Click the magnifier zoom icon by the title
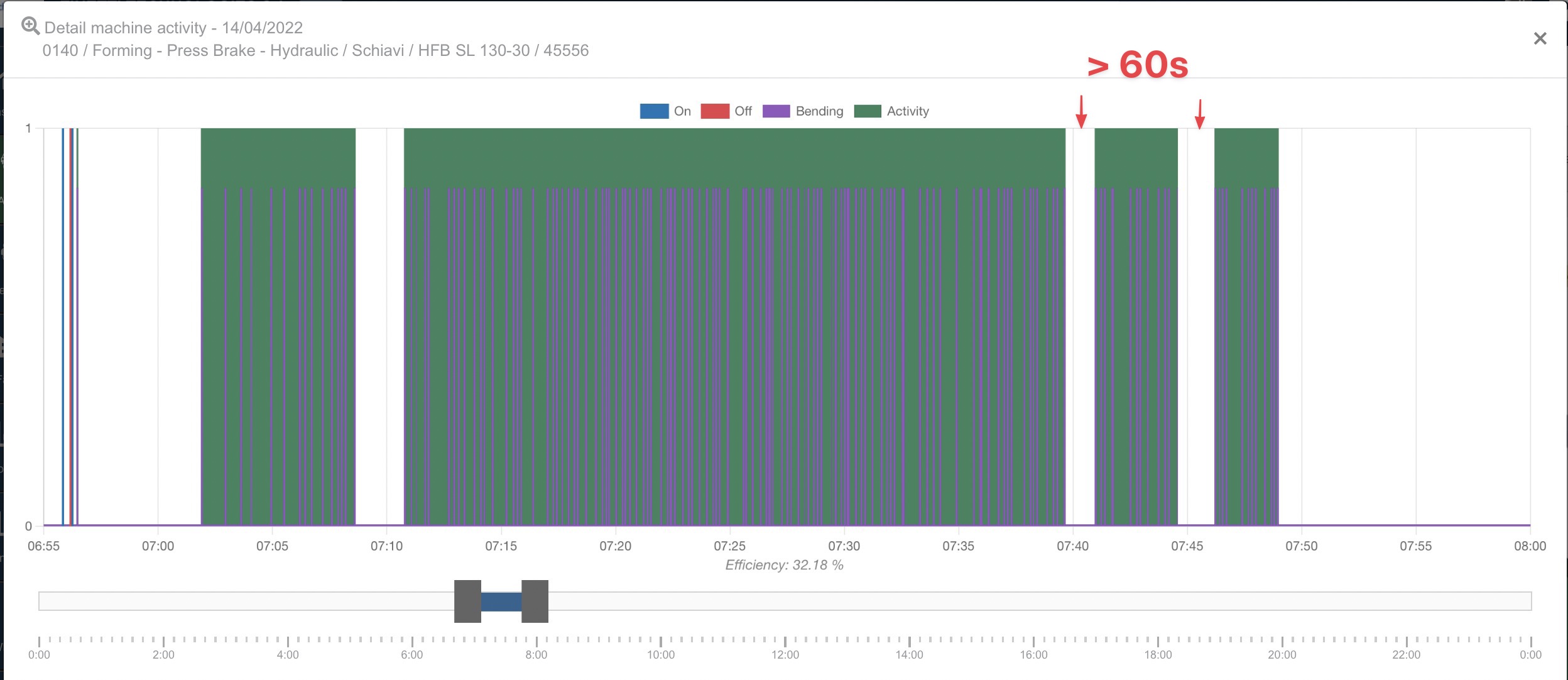This screenshot has width=1568, height=680. coord(30,26)
